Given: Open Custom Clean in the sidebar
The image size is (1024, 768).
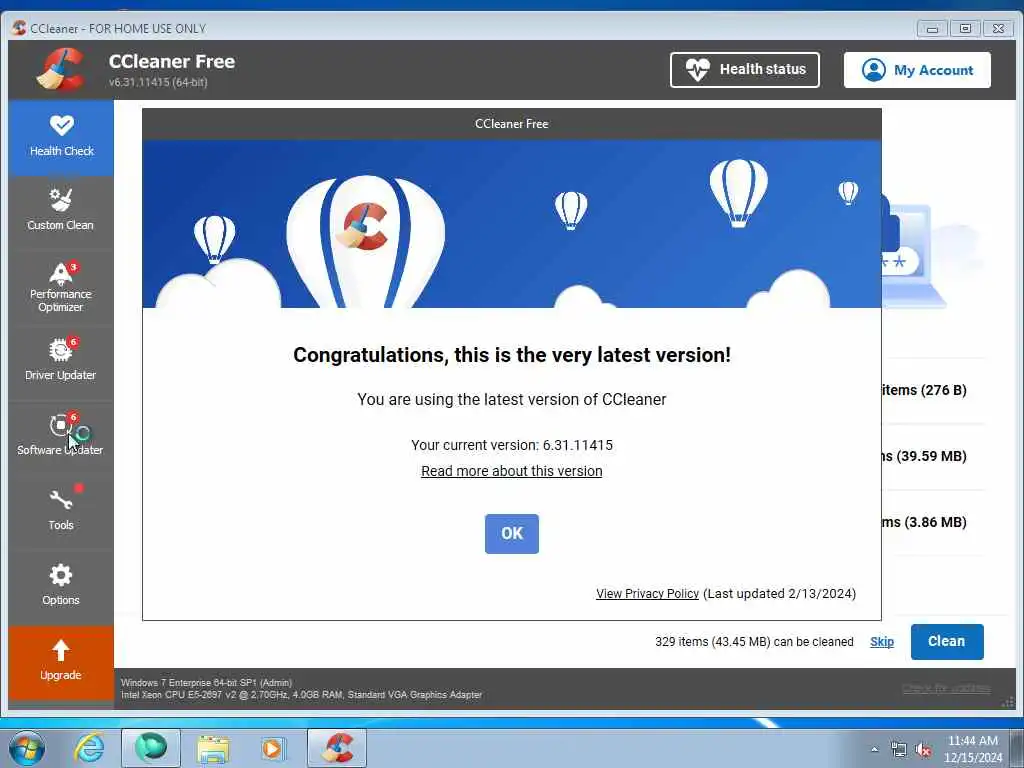Looking at the screenshot, I should [61, 211].
